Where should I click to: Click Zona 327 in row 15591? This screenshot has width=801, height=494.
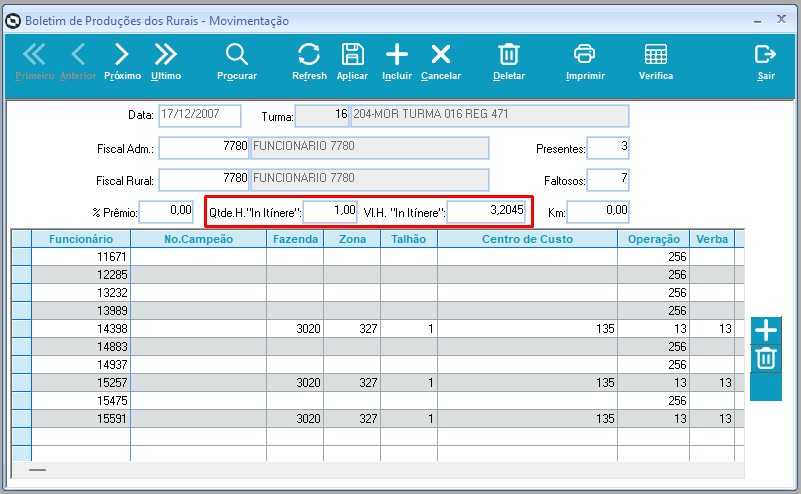352,418
